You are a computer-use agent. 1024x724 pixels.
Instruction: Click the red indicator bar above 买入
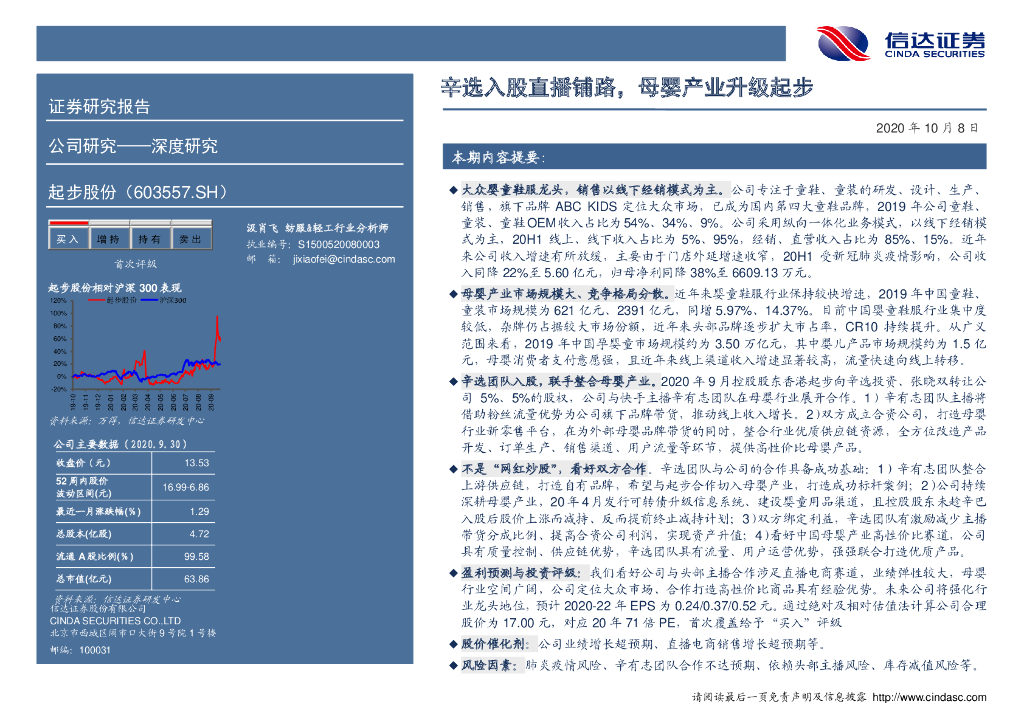pyautogui.click(x=68, y=223)
